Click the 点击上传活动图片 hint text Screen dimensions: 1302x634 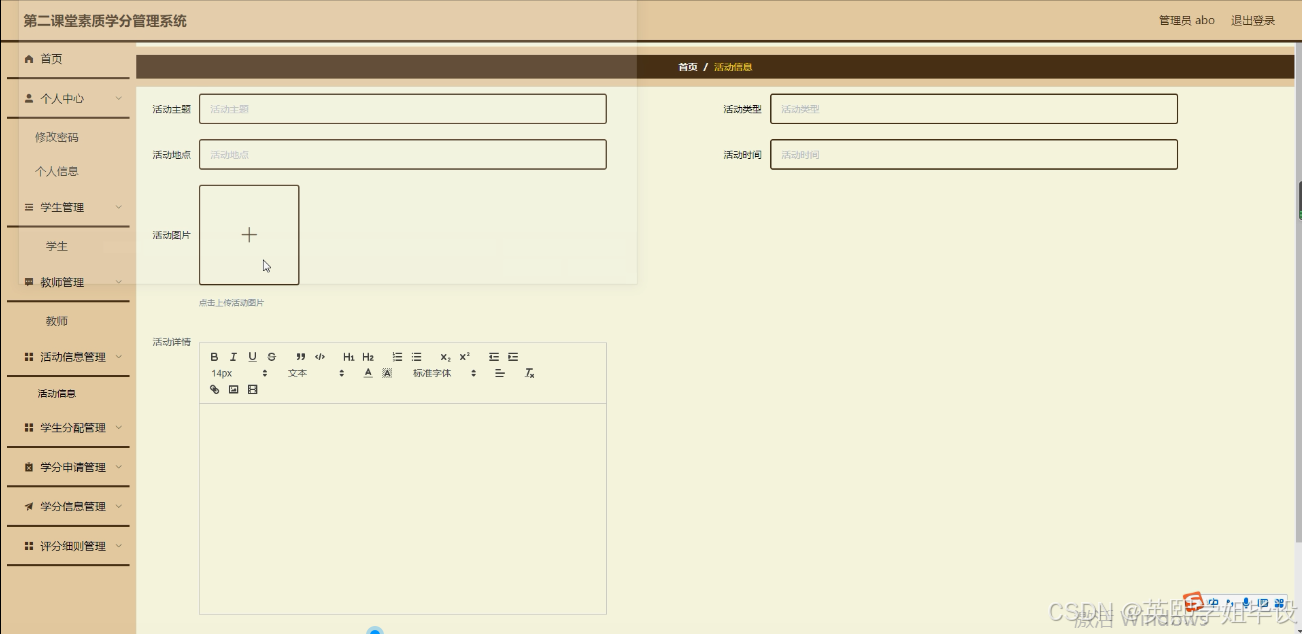point(231,302)
